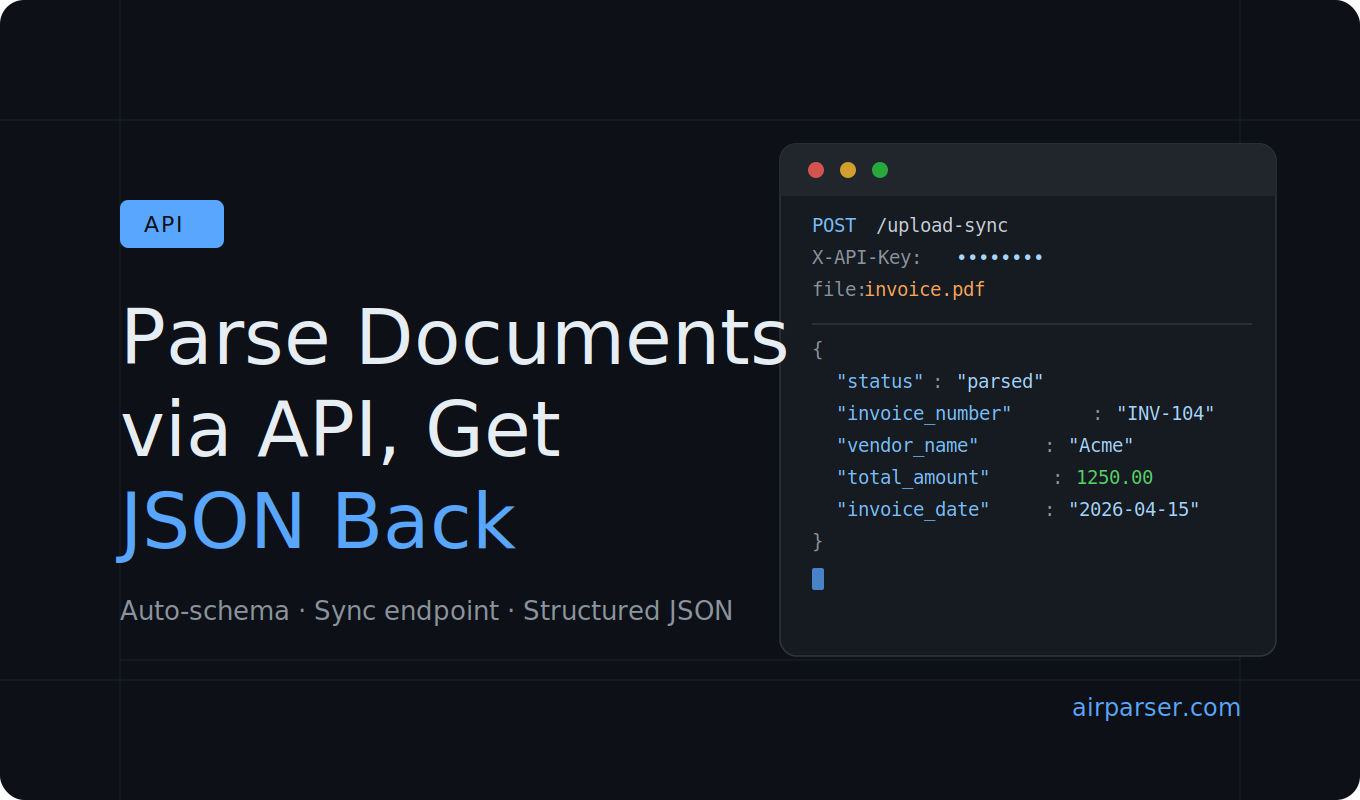
Task: Toggle the "status": "parsed" response field
Action: tap(937, 381)
